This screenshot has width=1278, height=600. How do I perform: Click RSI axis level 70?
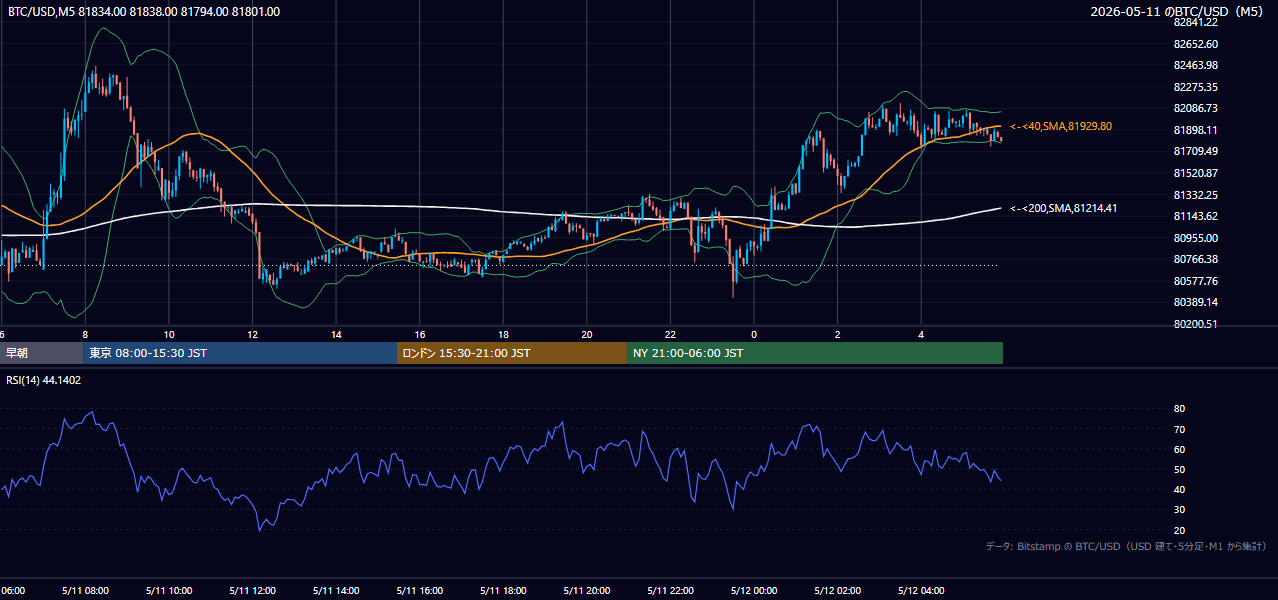1180,429
